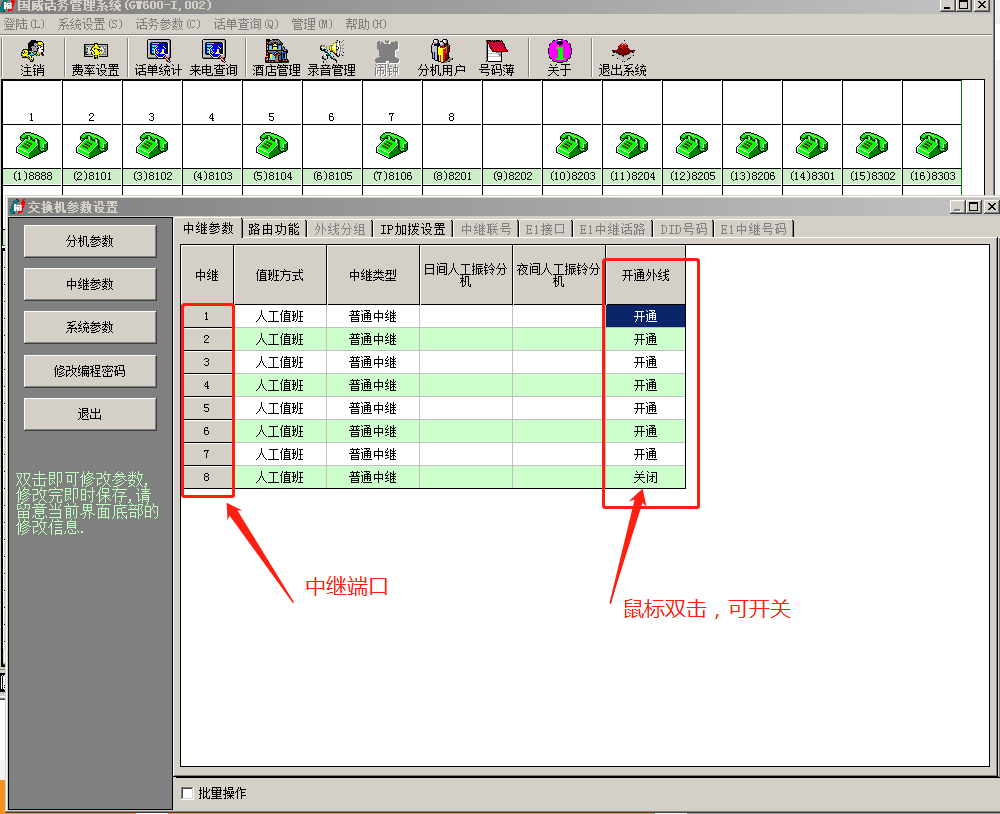Viewport: 1000px width, 814px height.
Task: Open the 系统设置(S) menu
Action: (90, 24)
